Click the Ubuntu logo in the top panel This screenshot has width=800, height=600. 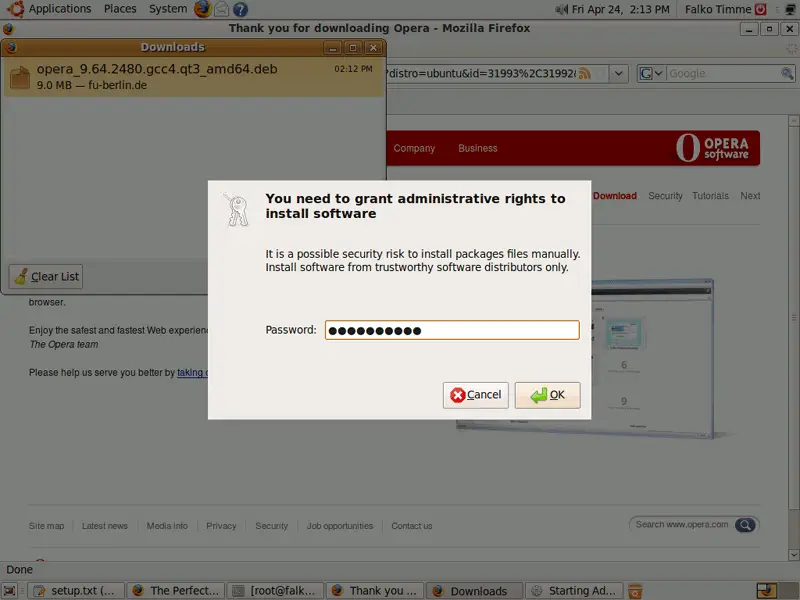pos(15,9)
